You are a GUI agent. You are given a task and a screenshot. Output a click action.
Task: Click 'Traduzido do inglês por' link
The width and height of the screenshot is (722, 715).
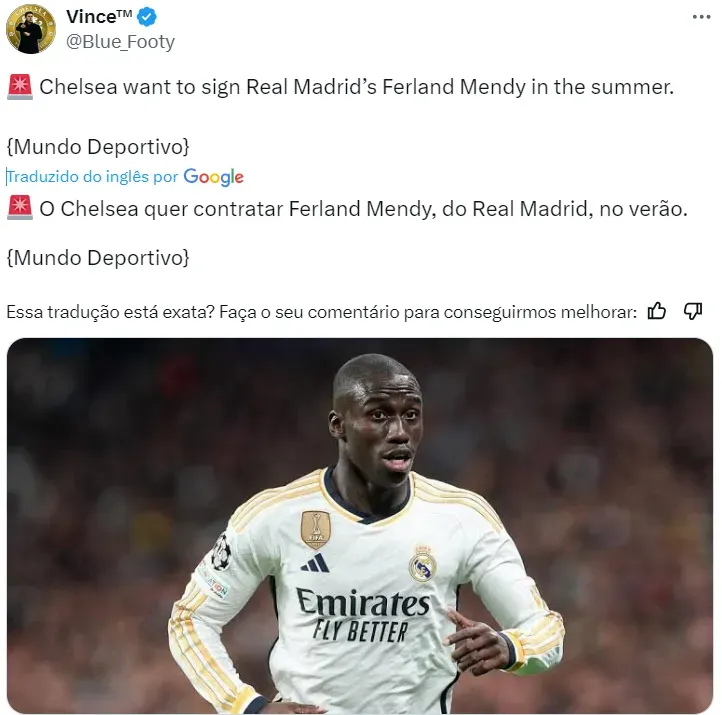tap(93, 177)
